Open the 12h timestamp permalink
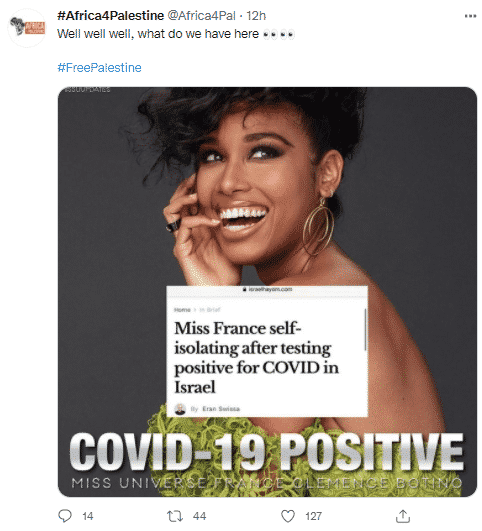 256,16
